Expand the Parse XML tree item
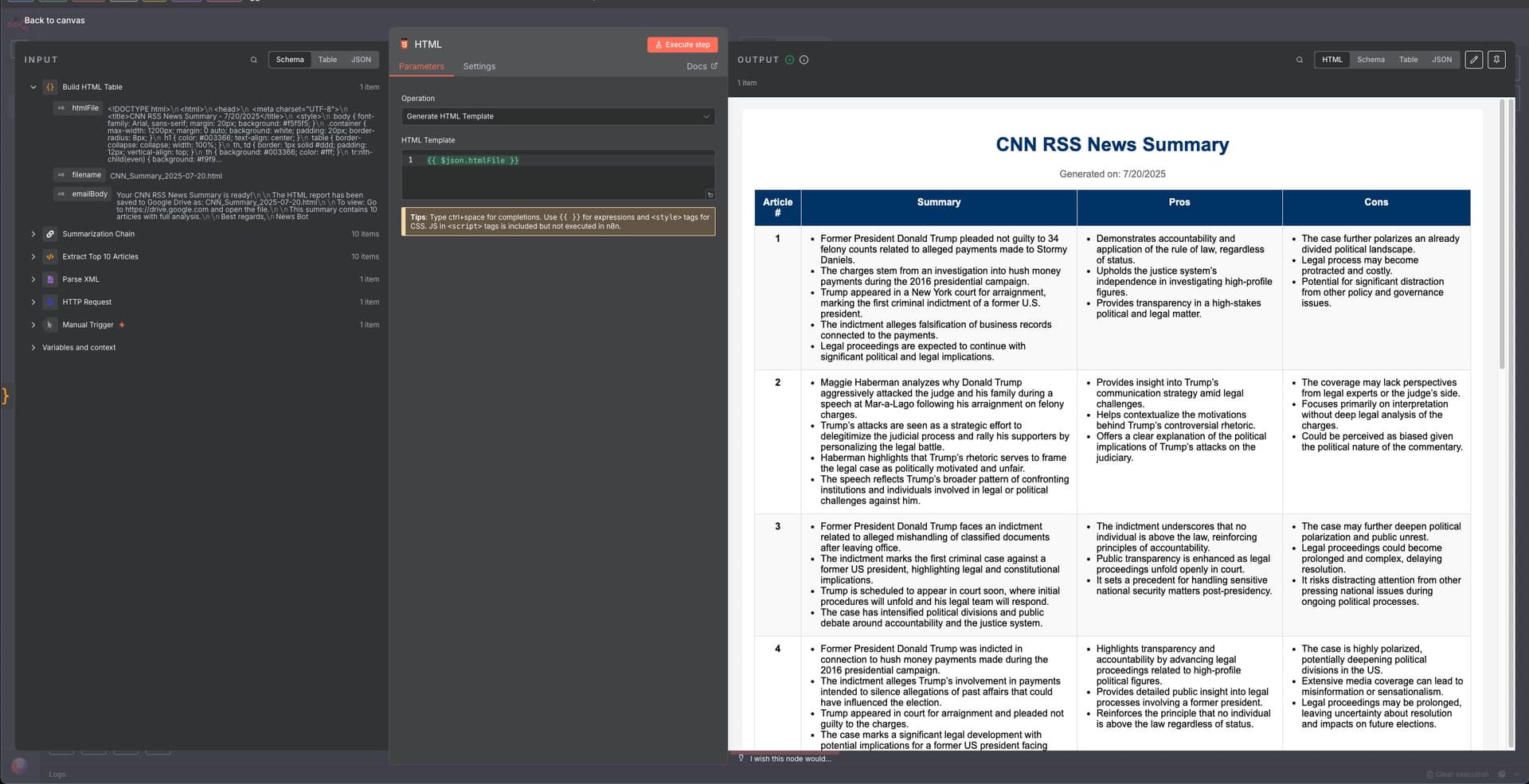1529x784 pixels. [33, 279]
